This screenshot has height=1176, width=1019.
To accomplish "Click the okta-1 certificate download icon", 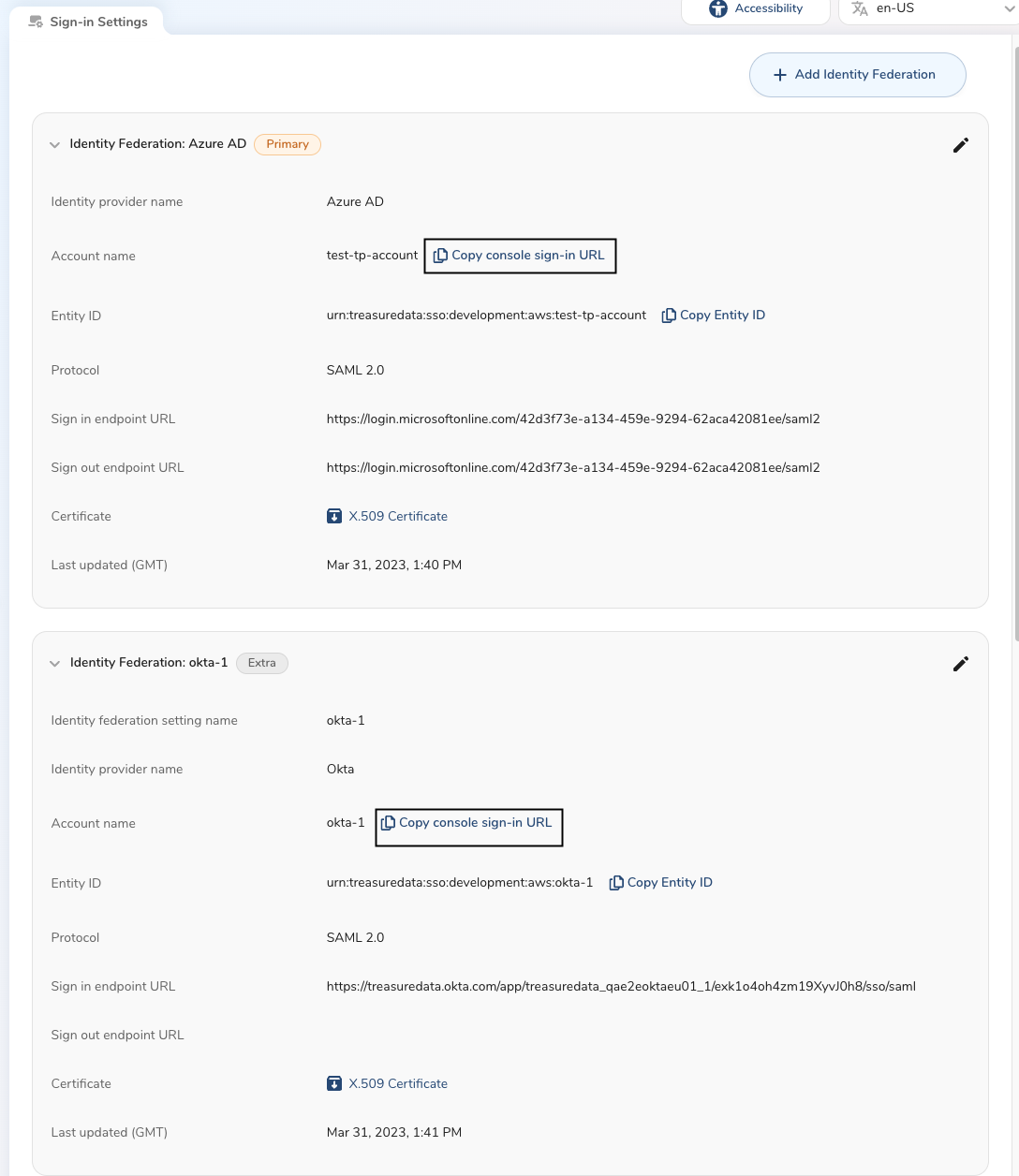I will (334, 1083).
